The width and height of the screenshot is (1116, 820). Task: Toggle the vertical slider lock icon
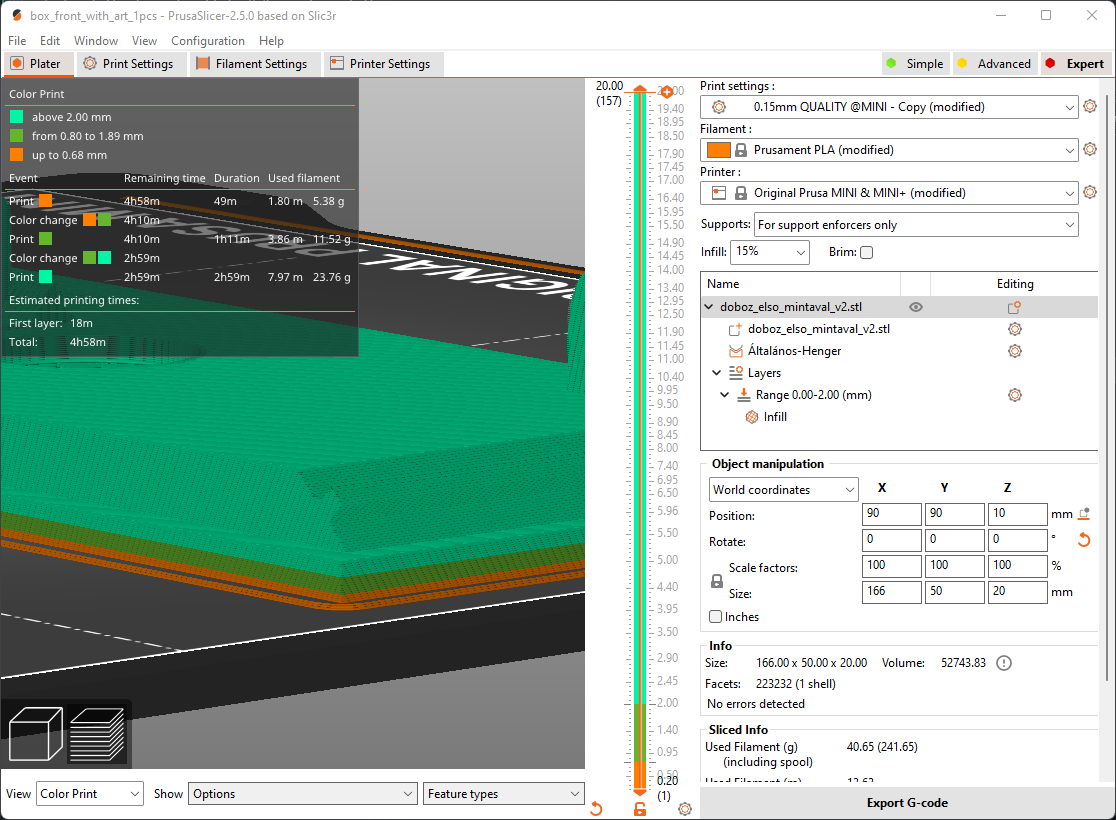point(640,809)
